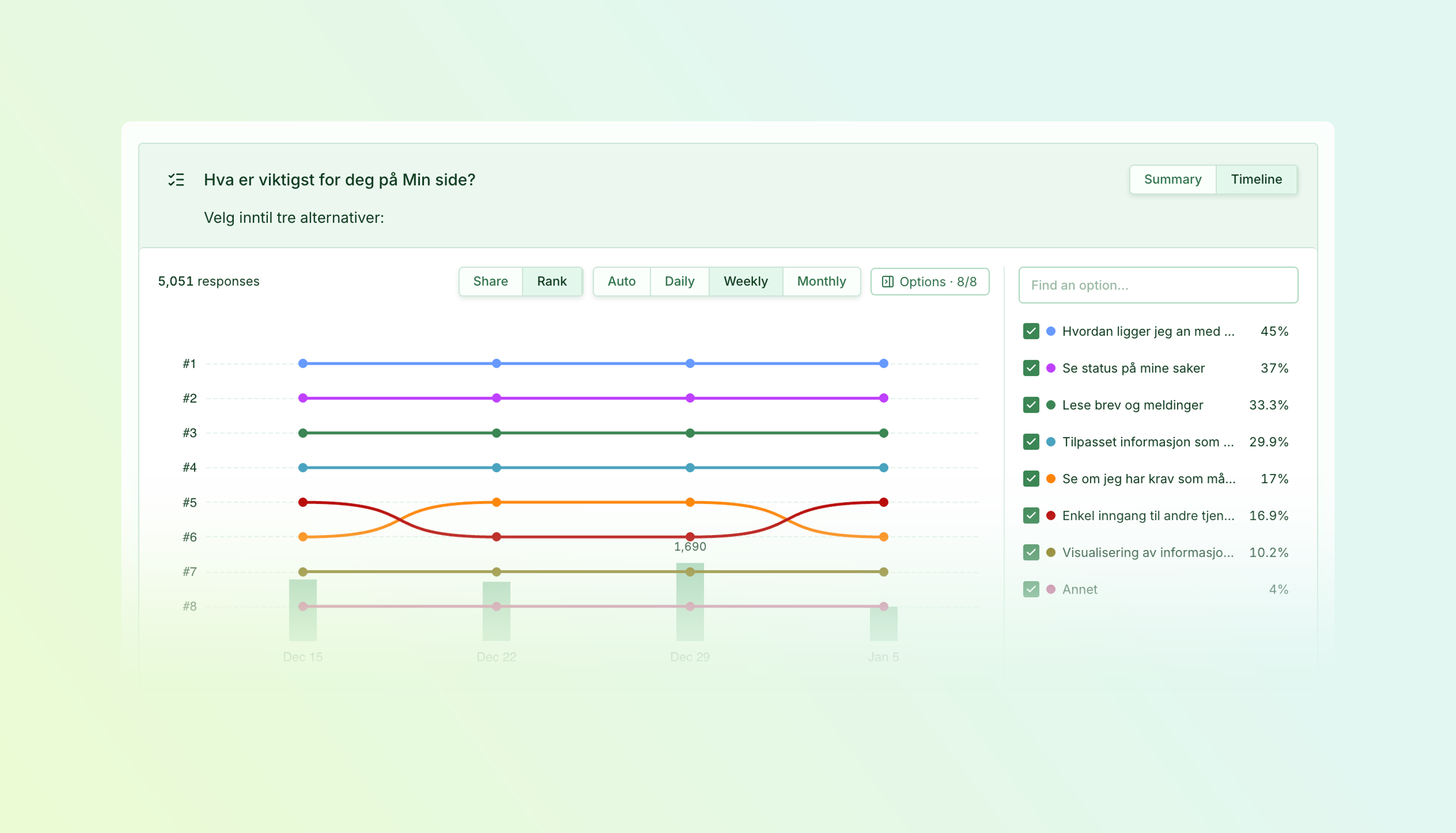Screen dimensions: 1456x833
Task: Set interval to Daily
Action: click(x=679, y=281)
